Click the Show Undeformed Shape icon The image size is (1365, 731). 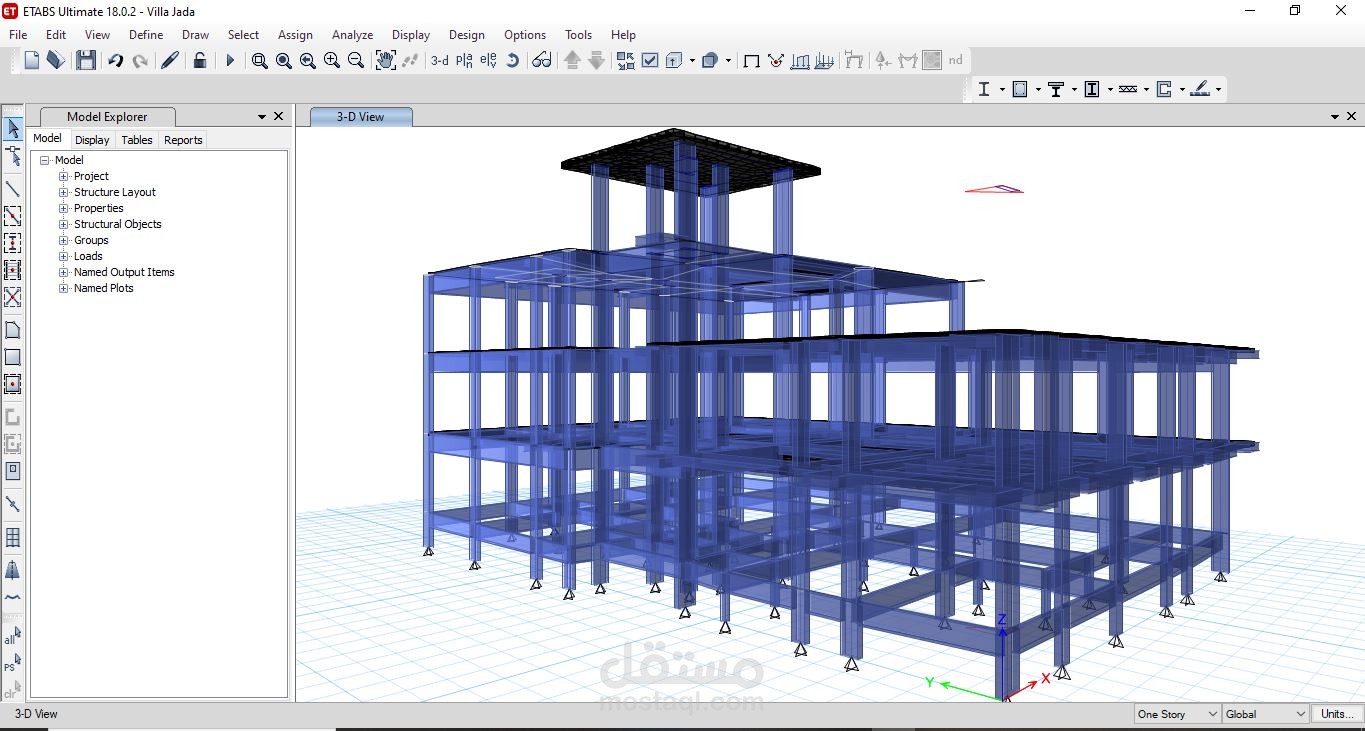point(752,61)
